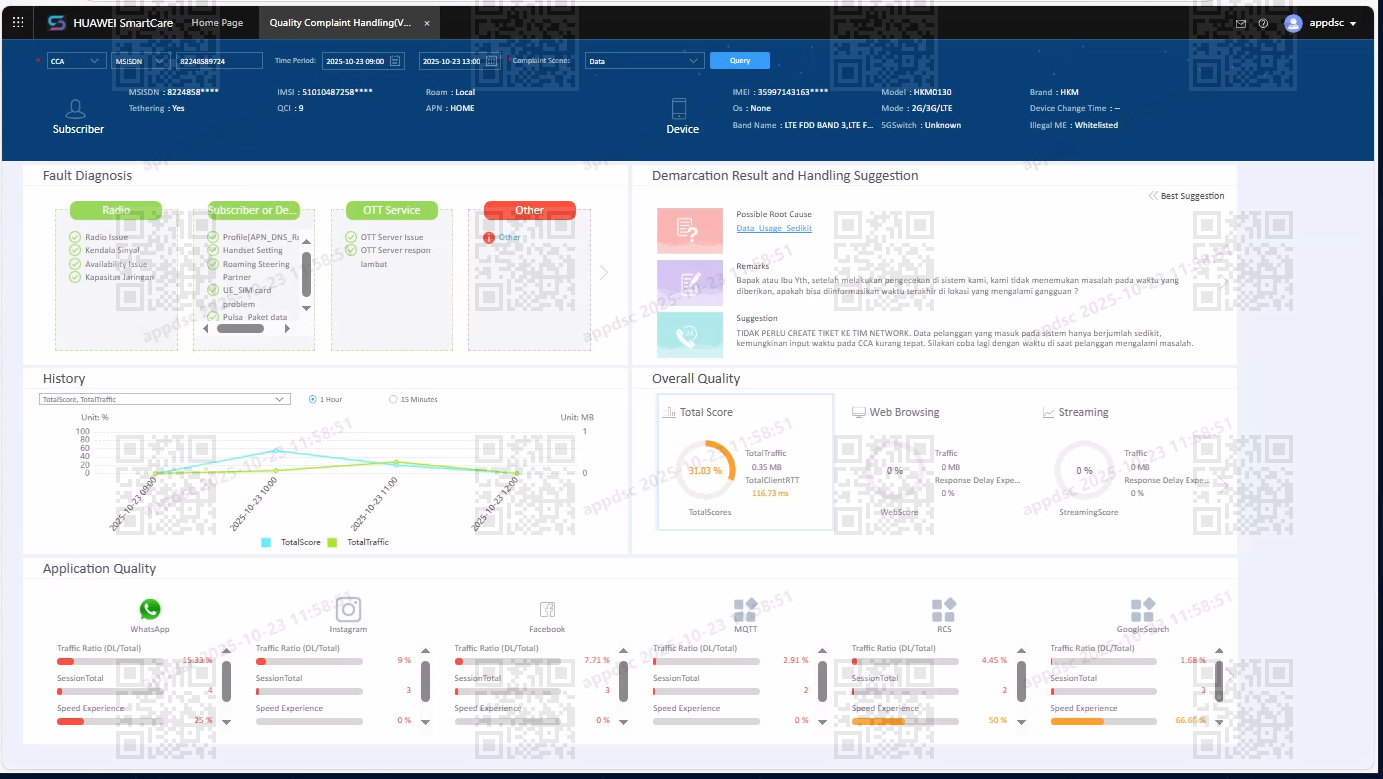1383x779 pixels.
Task: Open the TotalScore, TotalTraffic history dropdown
Action: pos(165,399)
